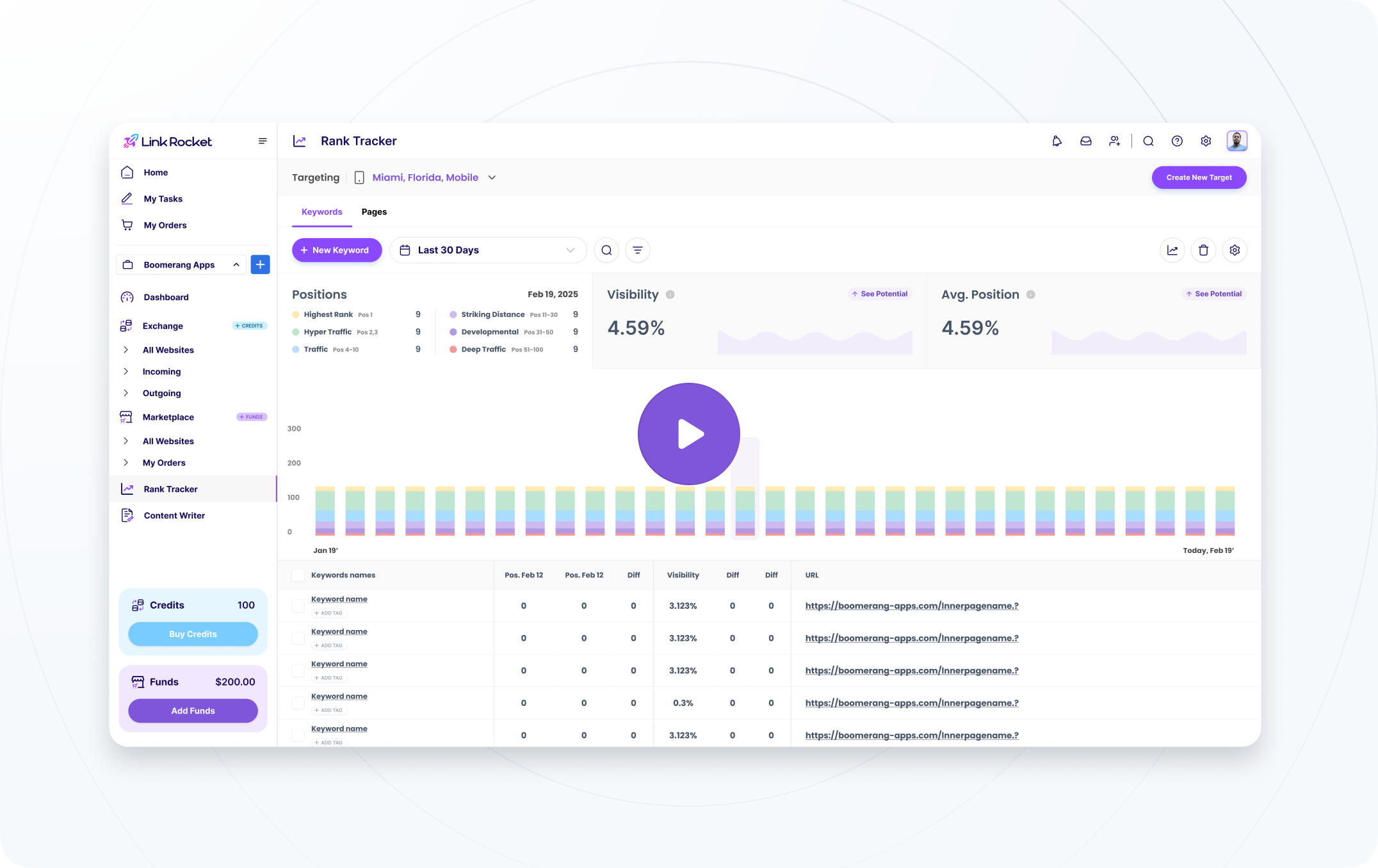Open the table settings gear icon
Image resolution: width=1378 pixels, height=868 pixels.
click(1235, 250)
